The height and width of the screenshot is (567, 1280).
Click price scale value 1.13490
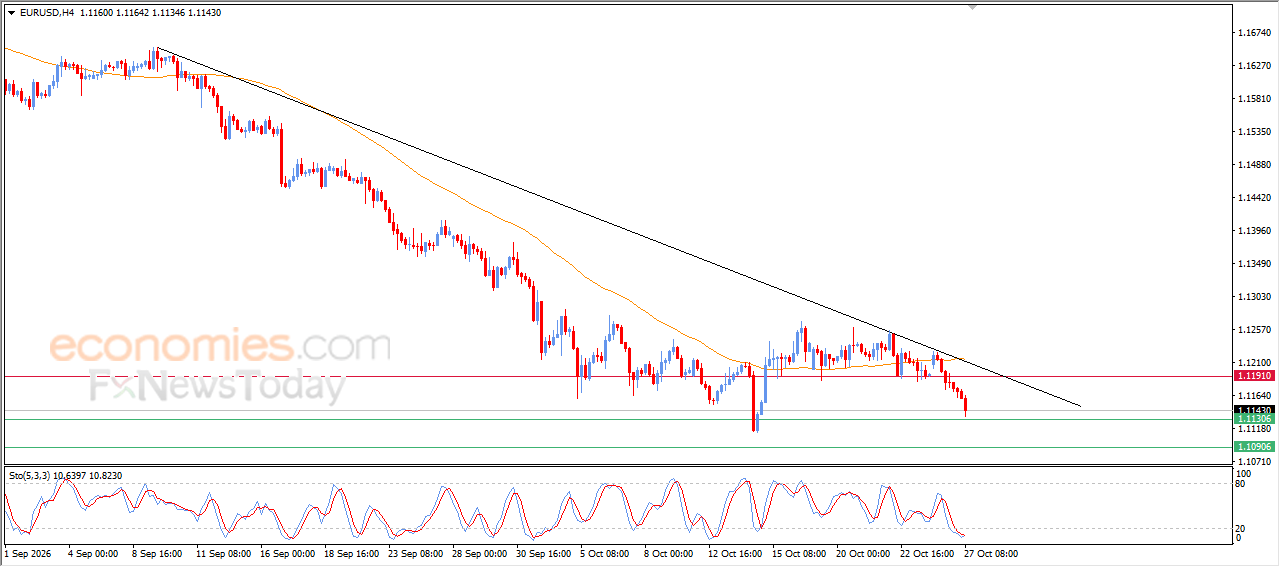pos(1255,264)
